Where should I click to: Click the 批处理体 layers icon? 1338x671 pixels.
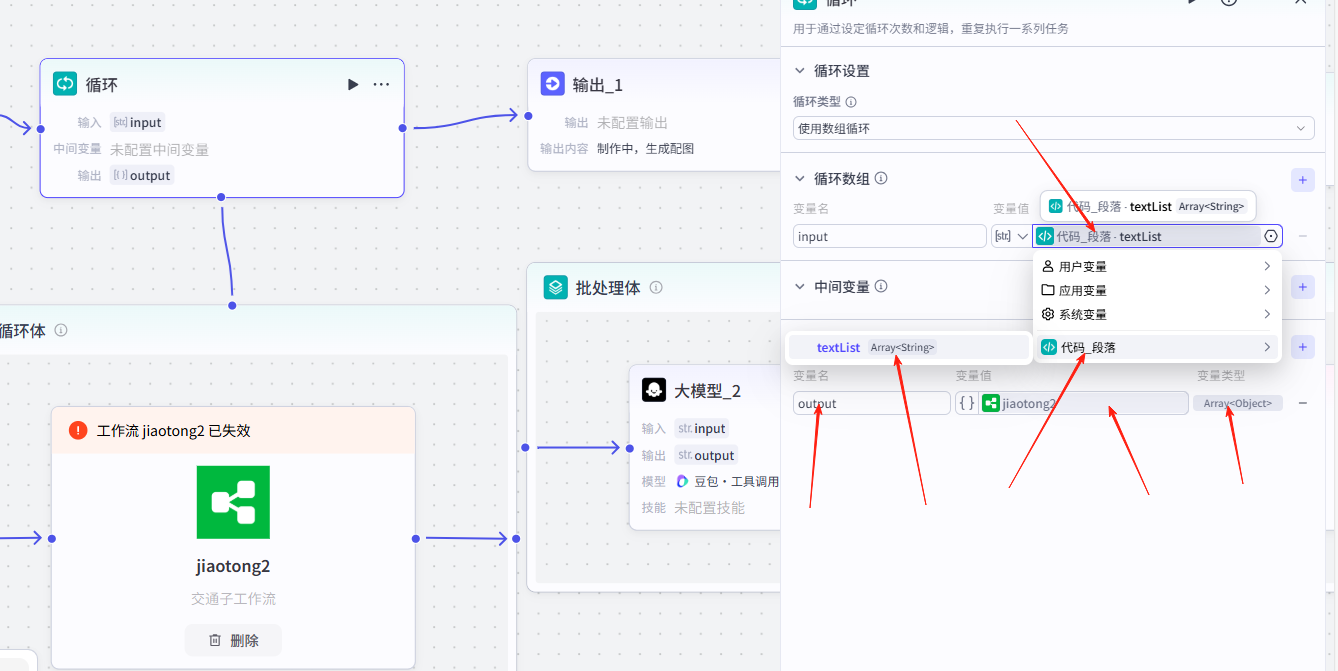pyautogui.click(x=555, y=288)
